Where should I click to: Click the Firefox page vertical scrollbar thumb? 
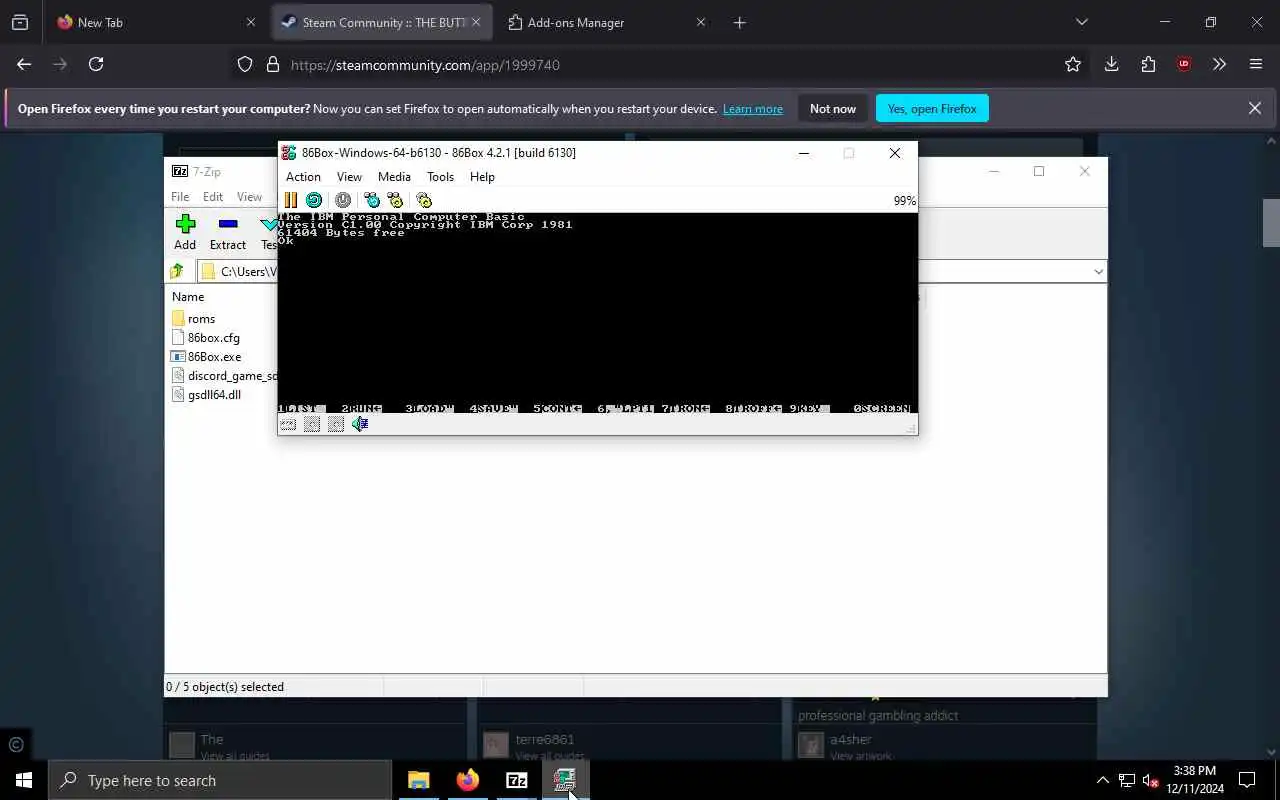[1271, 223]
